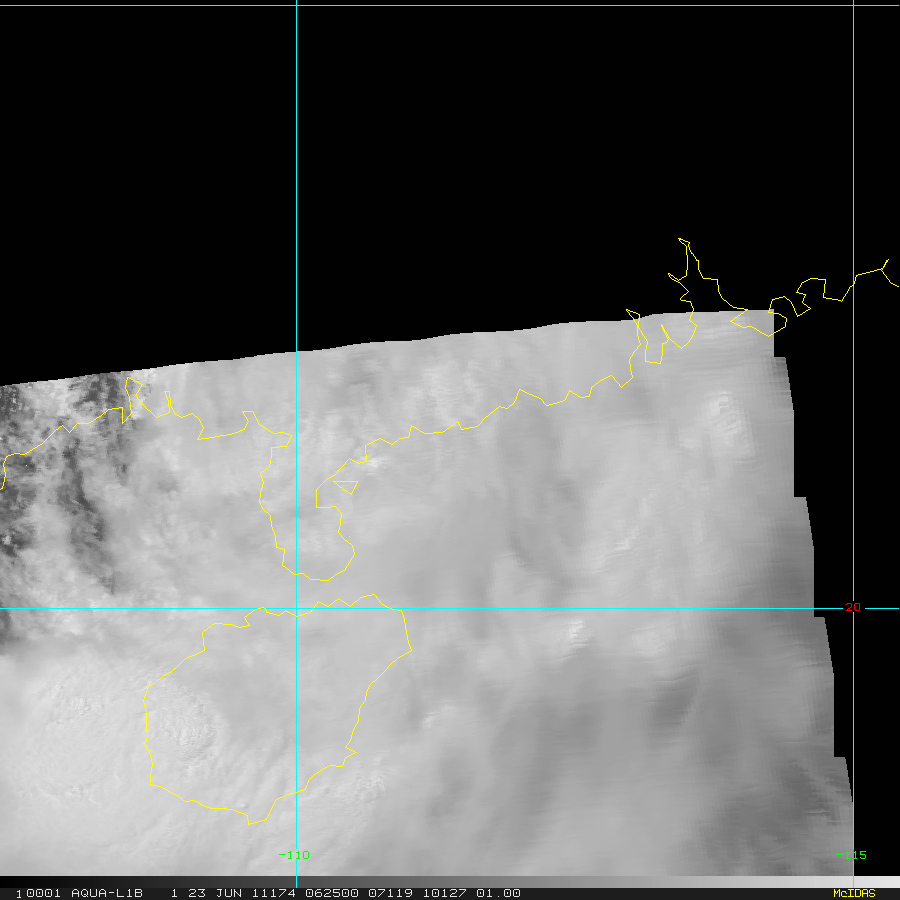Click the green -110 longitude label

coord(294,855)
